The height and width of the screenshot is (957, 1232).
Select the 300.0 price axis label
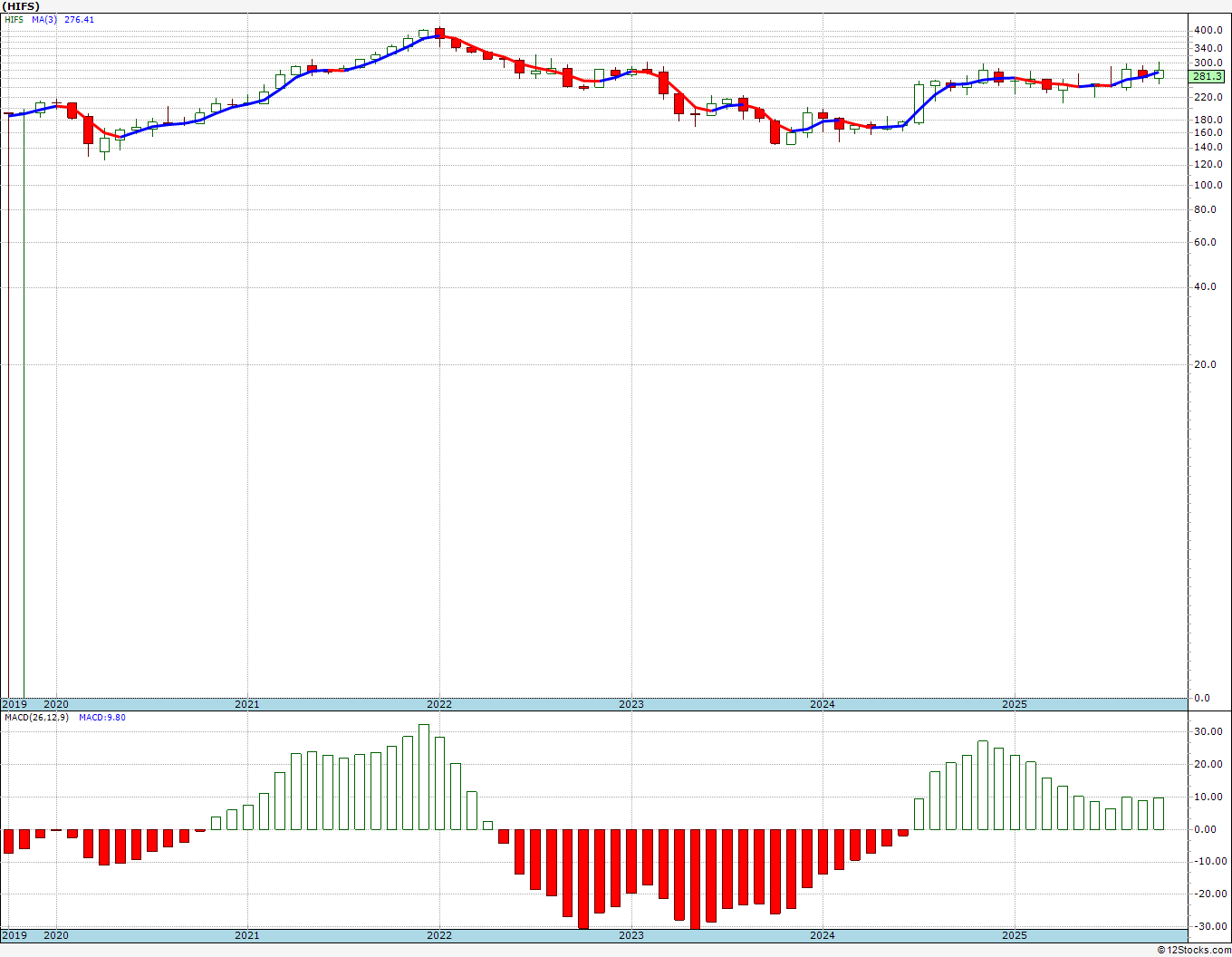pos(1208,63)
